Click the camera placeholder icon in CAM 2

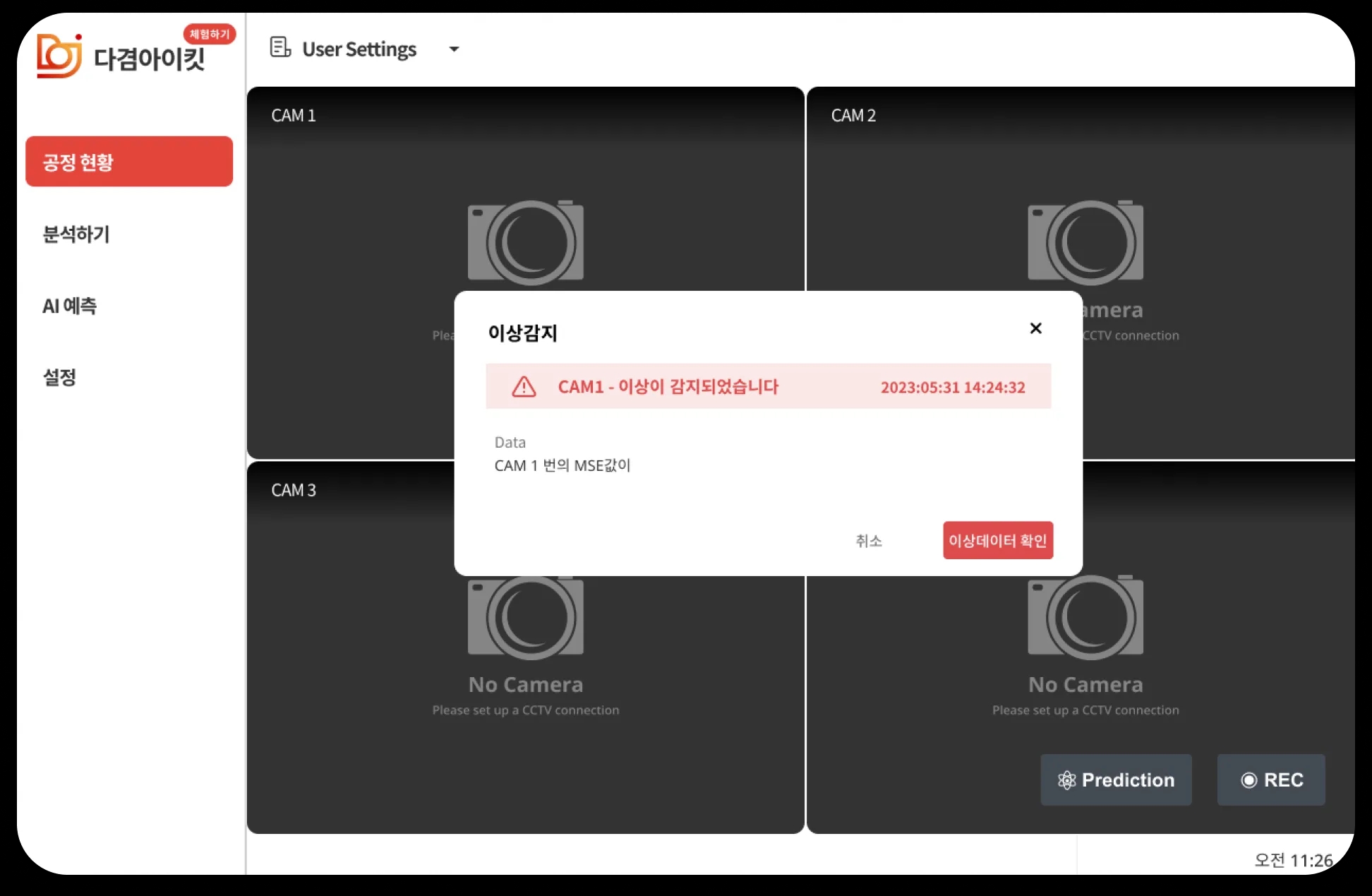tap(1085, 241)
